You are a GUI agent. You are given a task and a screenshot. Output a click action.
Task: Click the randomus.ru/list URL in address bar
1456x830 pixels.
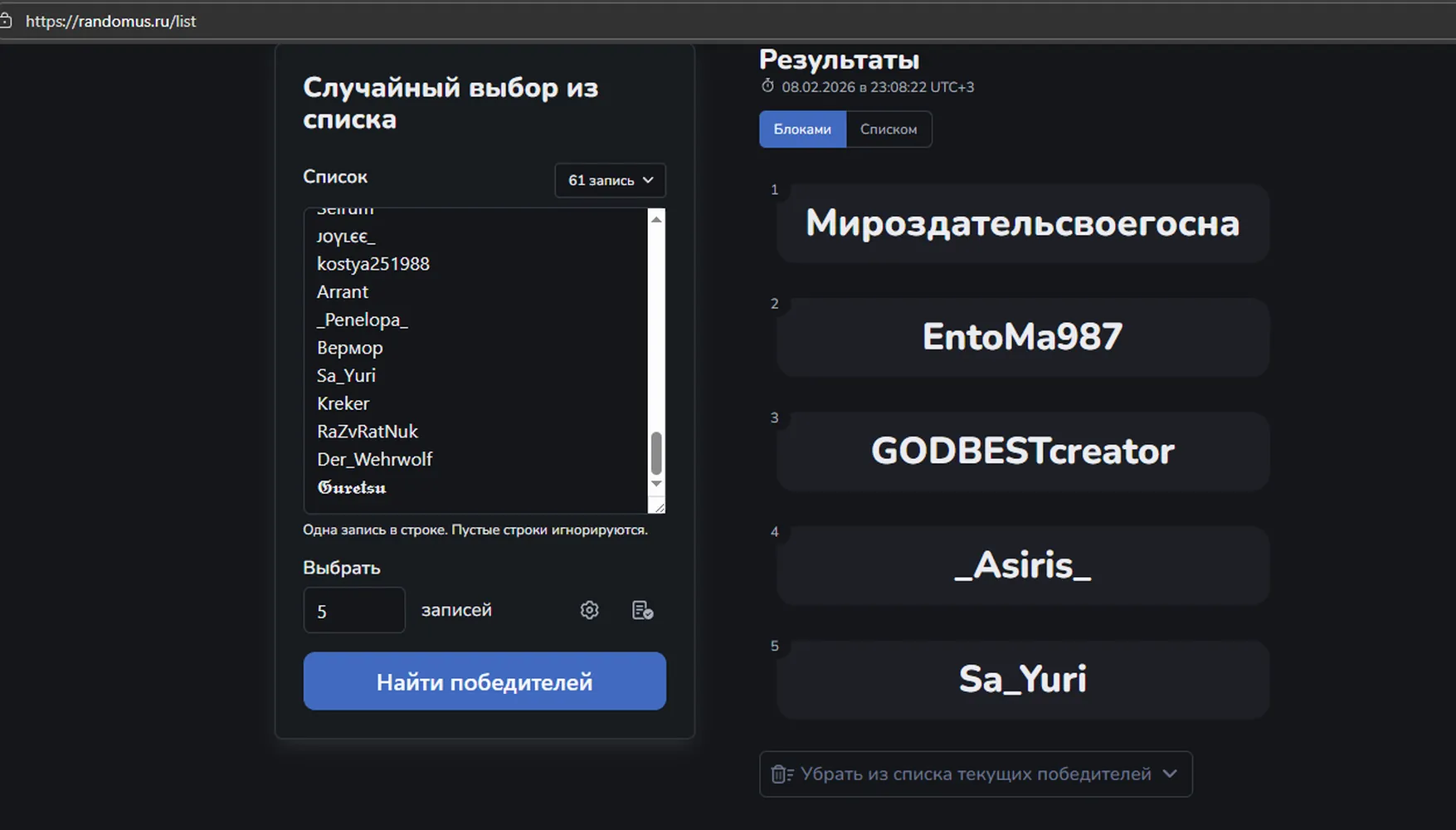click(x=110, y=22)
